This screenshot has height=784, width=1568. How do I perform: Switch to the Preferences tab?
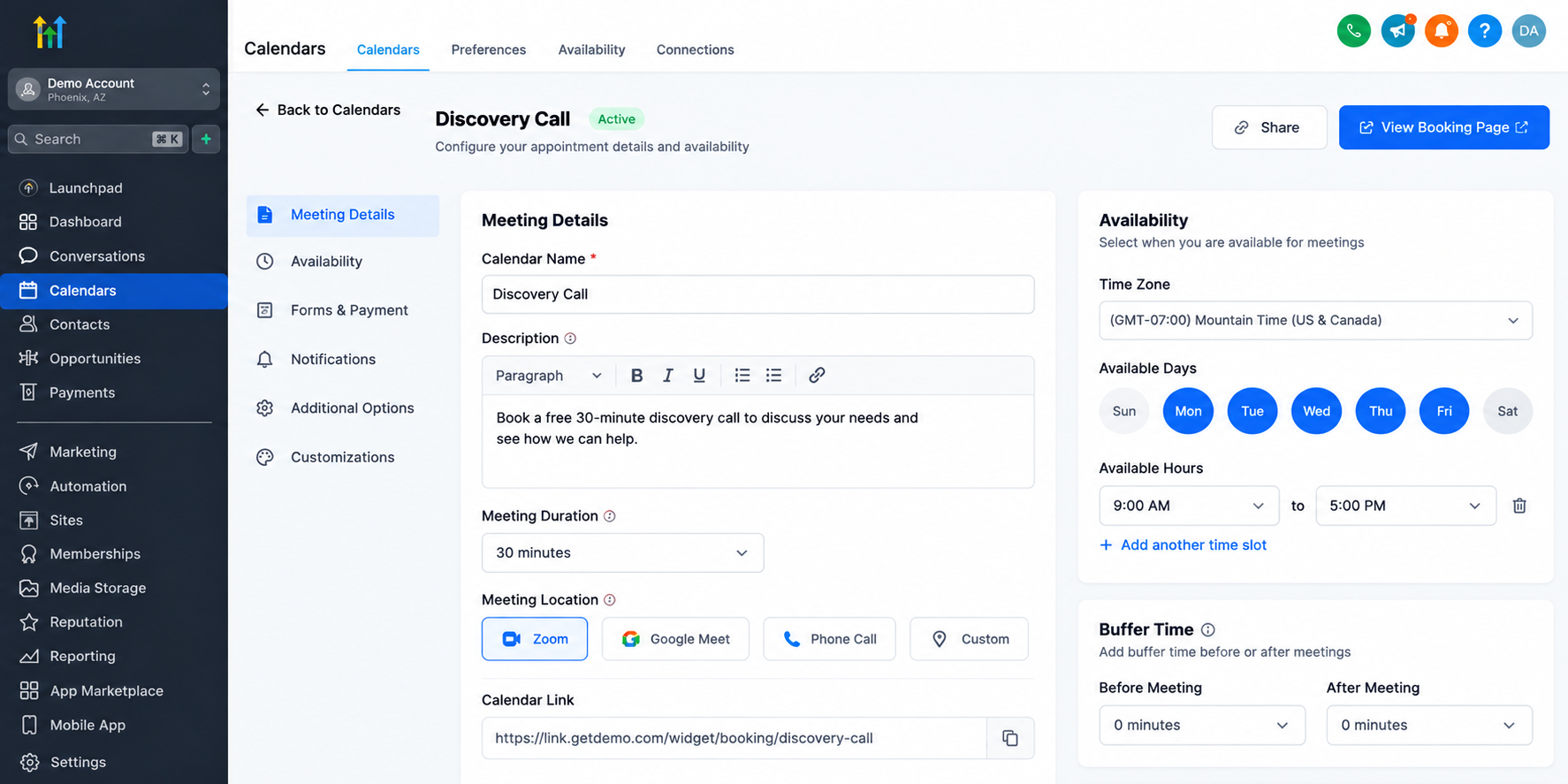click(x=489, y=49)
